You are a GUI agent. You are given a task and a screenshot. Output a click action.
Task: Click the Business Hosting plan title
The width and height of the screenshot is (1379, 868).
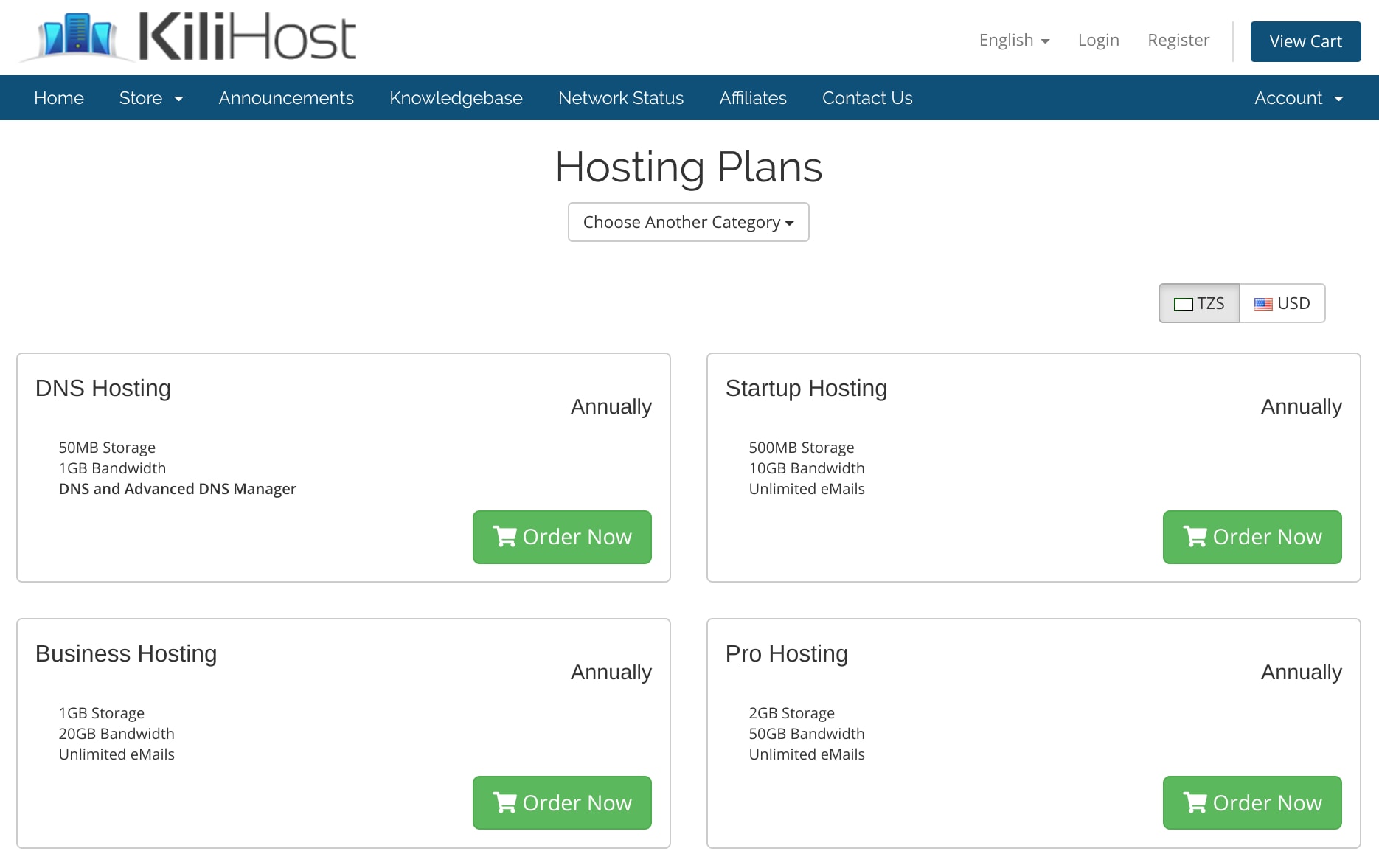(126, 653)
